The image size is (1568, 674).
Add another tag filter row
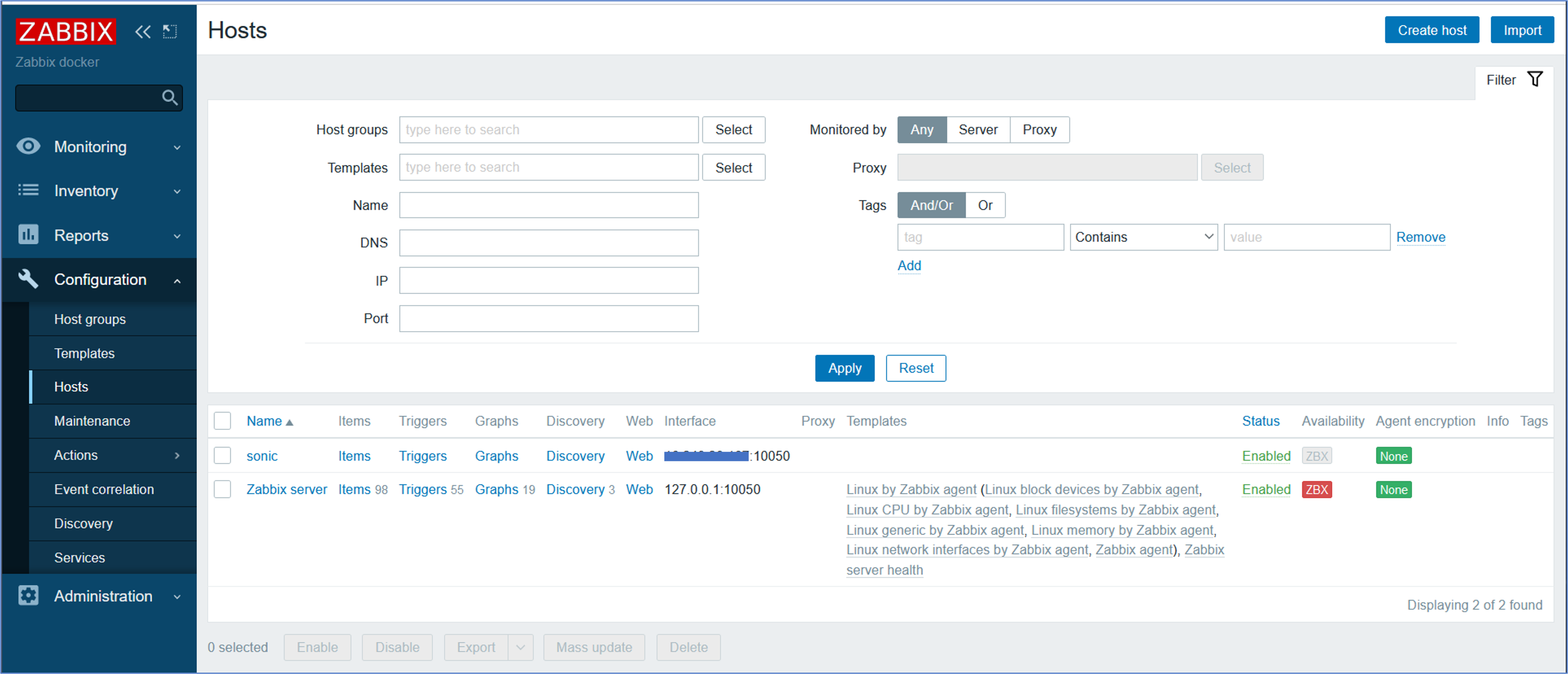[x=909, y=265]
